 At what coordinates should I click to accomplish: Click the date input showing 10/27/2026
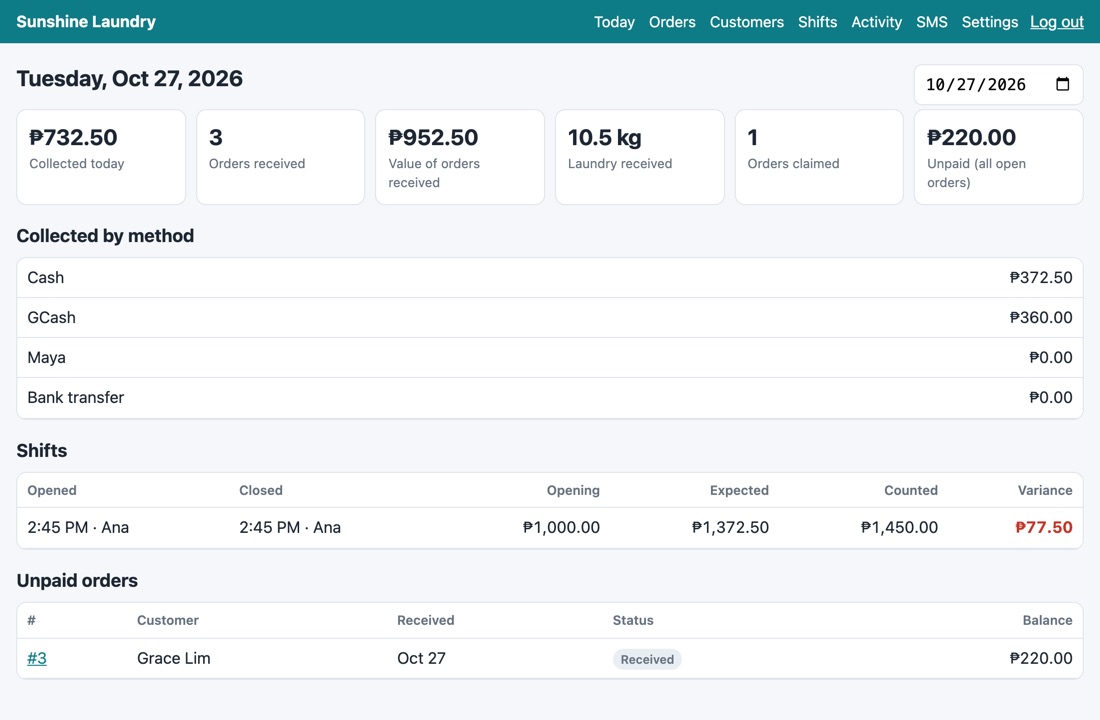click(x=998, y=85)
